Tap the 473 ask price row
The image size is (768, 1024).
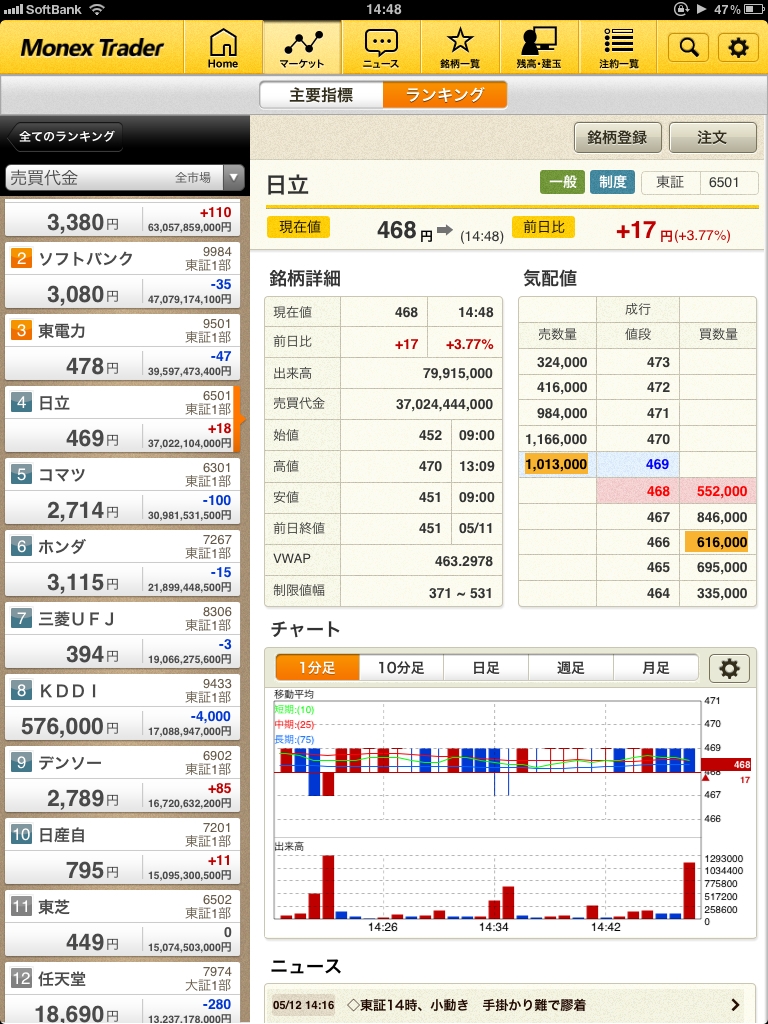[637, 362]
